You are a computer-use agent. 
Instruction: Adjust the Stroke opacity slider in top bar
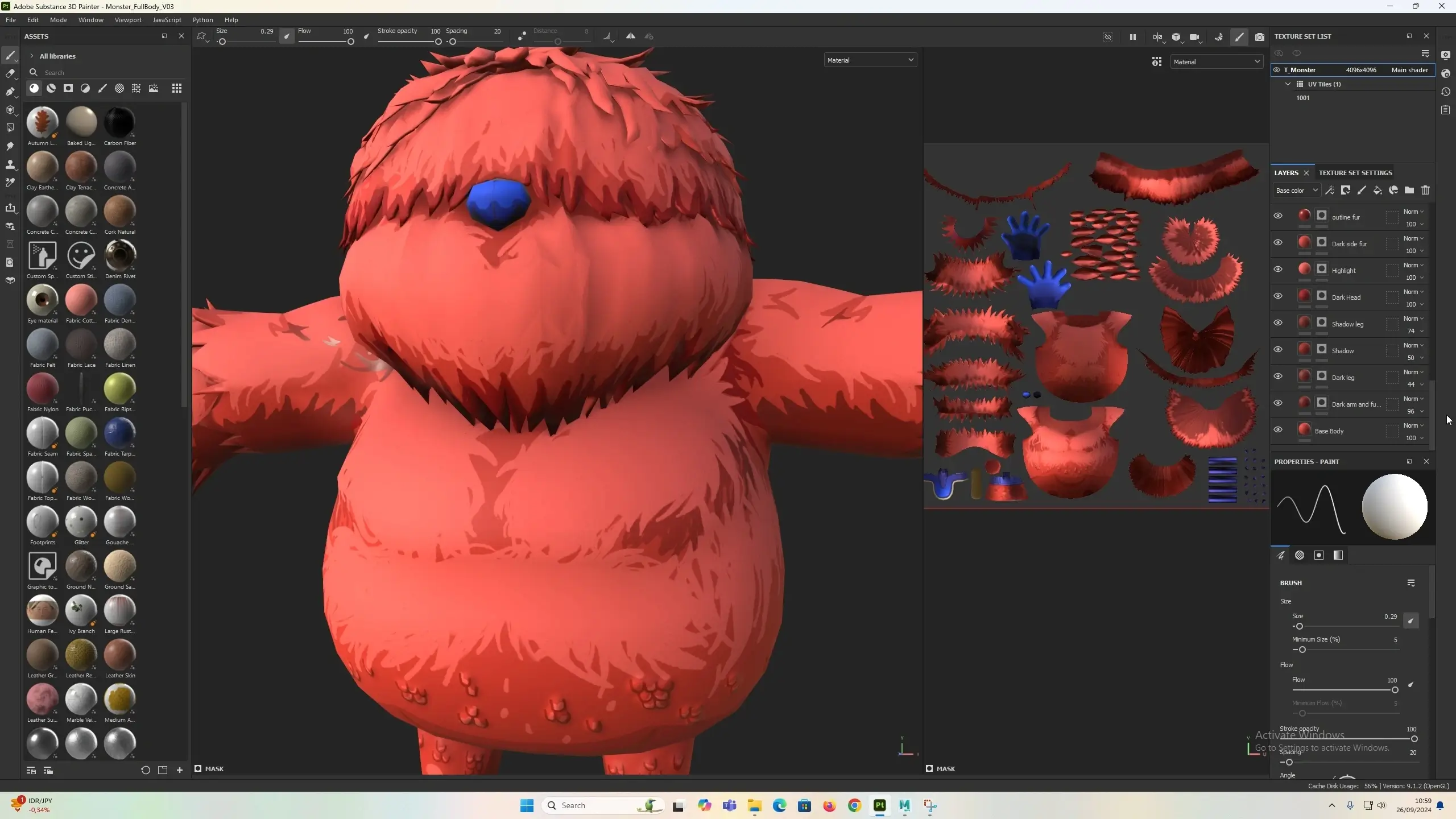(438, 42)
